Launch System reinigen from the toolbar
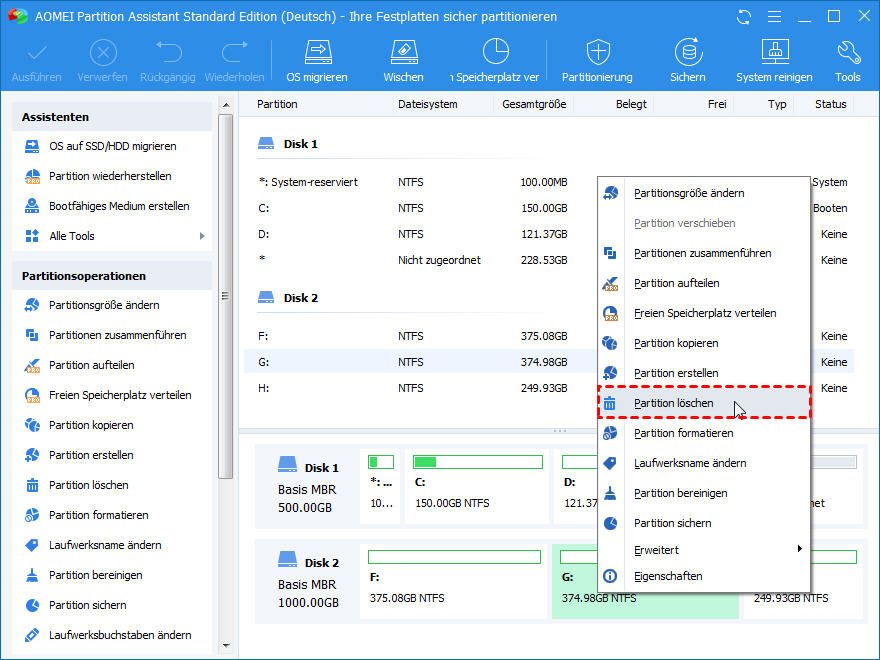880x660 pixels. (x=775, y=60)
